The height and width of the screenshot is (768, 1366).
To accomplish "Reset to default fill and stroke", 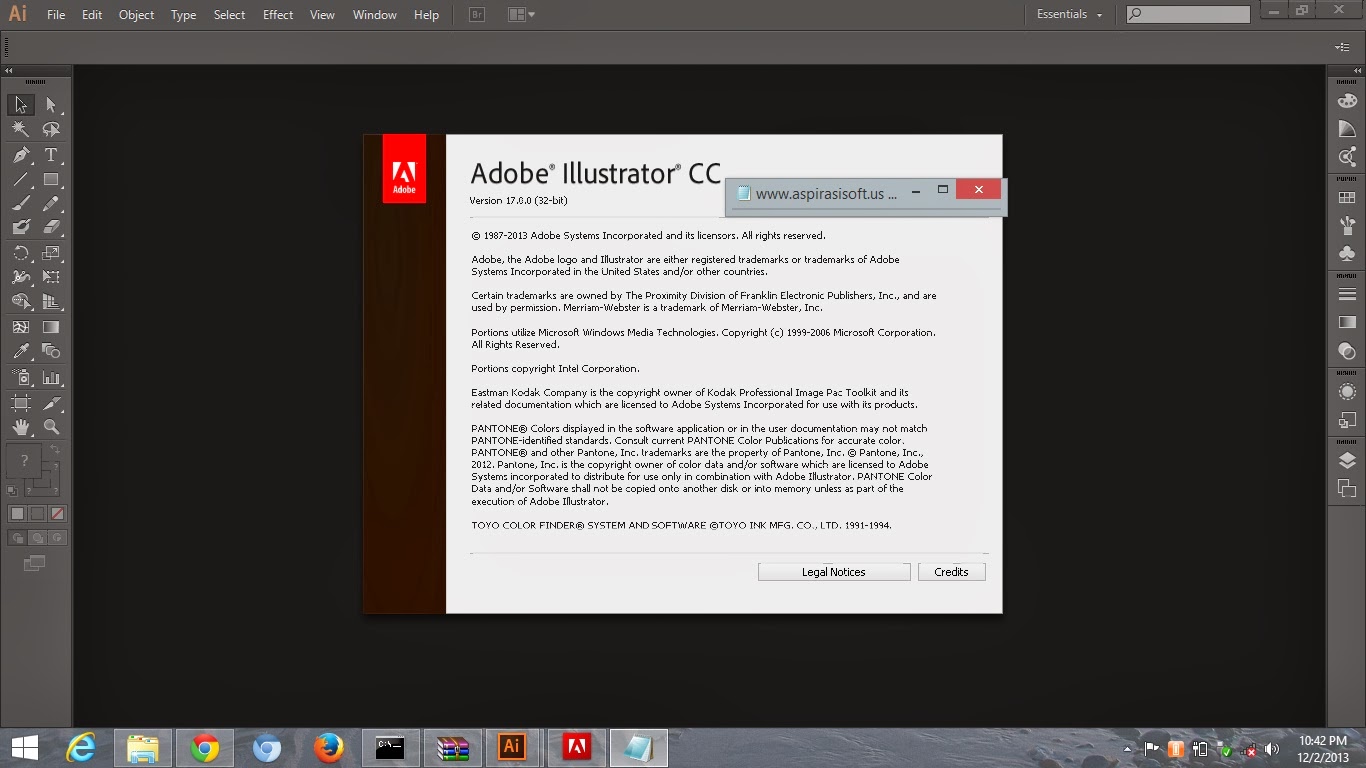I will 13,491.
